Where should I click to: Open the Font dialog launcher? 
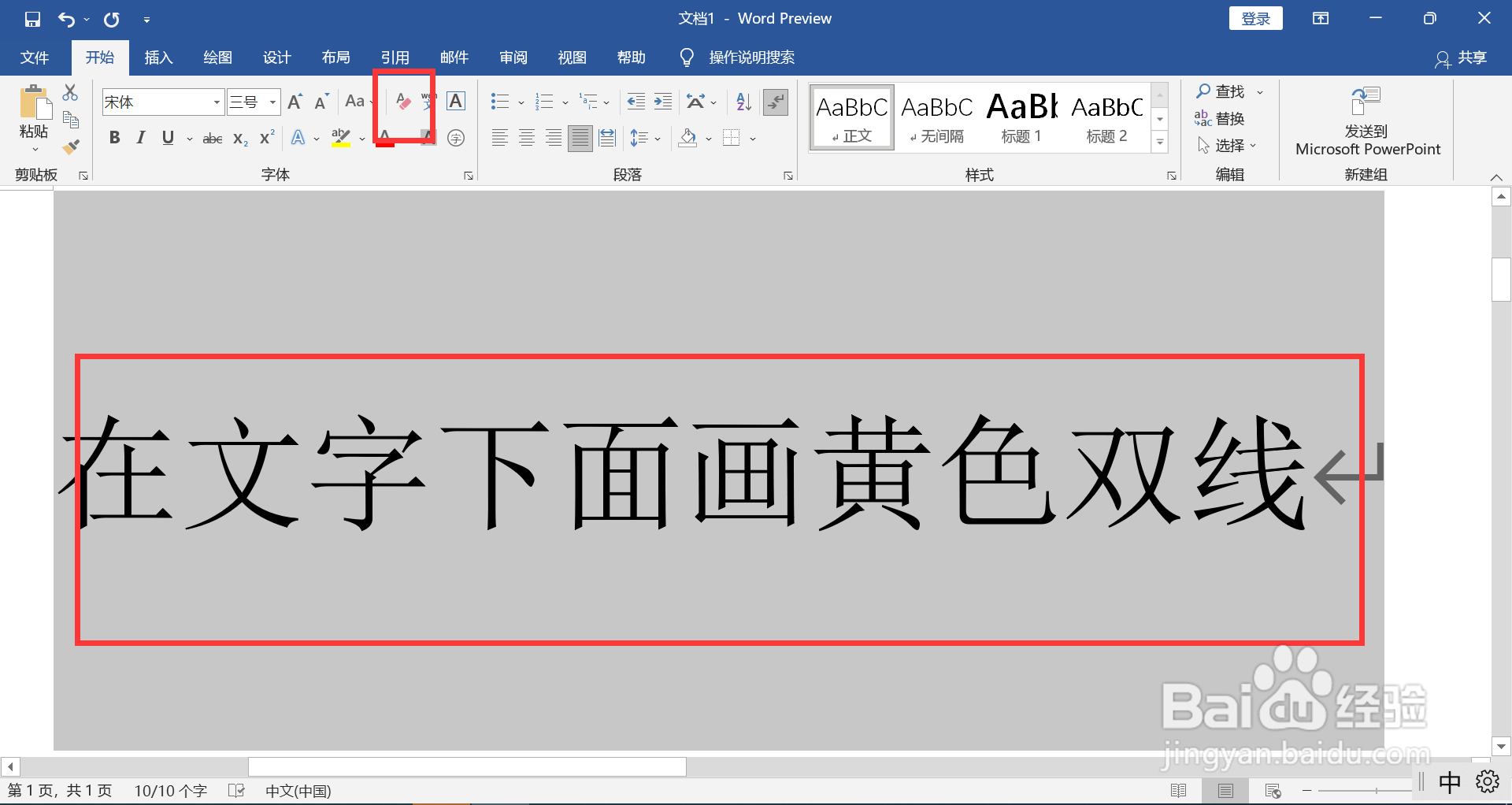click(469, 176)
